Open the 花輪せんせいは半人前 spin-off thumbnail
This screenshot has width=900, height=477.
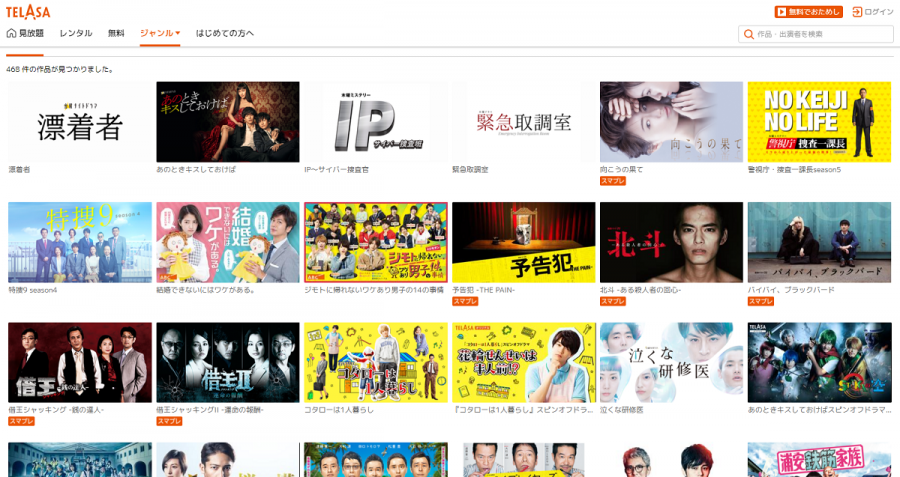(523, 362)
